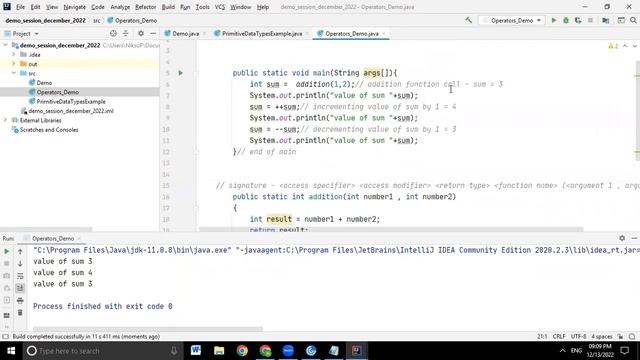Print the Run console output
Viewport: 640px width, 360px height.
(20, 300)
